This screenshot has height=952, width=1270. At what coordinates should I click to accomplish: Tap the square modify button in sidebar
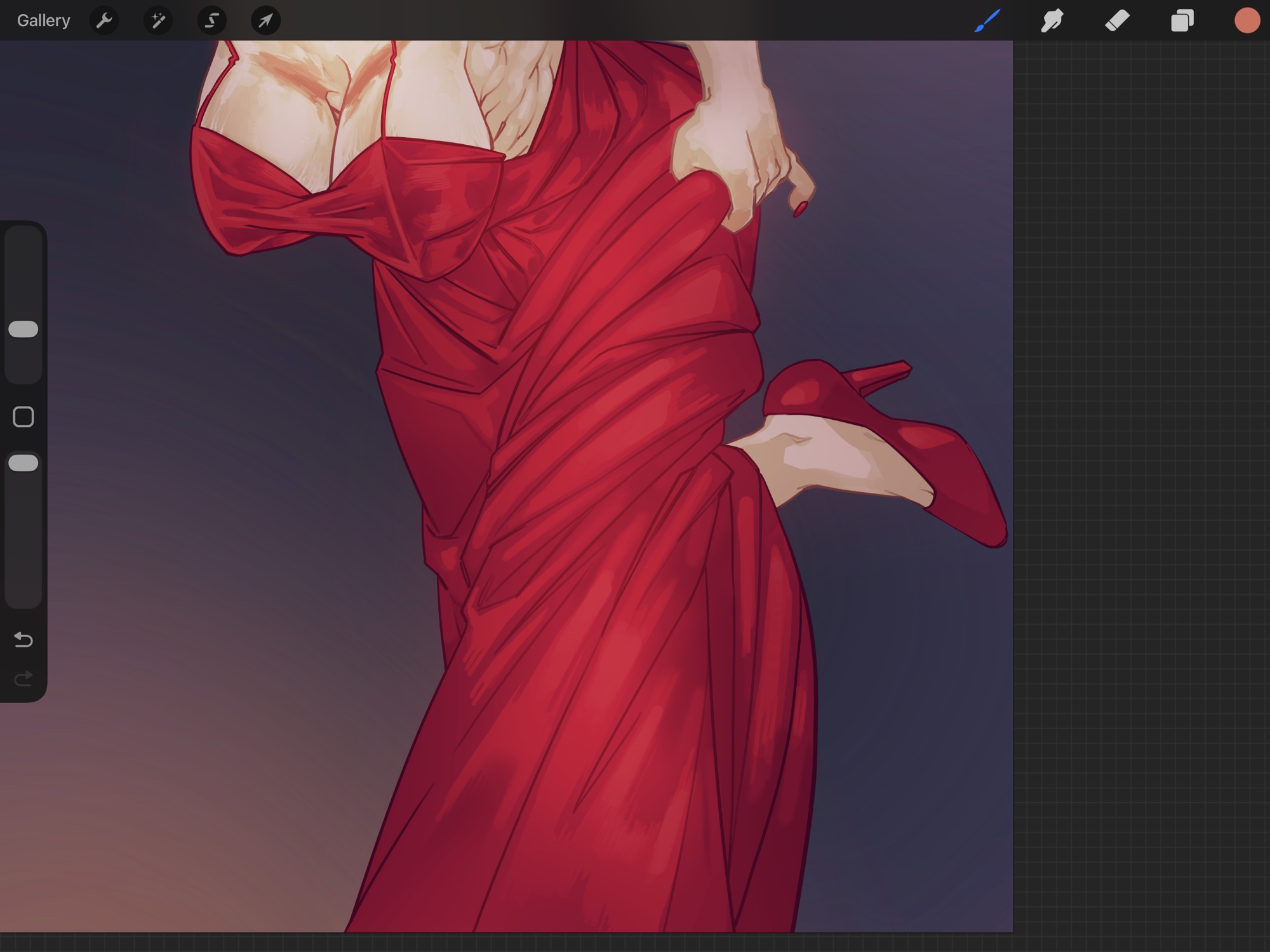23,417
